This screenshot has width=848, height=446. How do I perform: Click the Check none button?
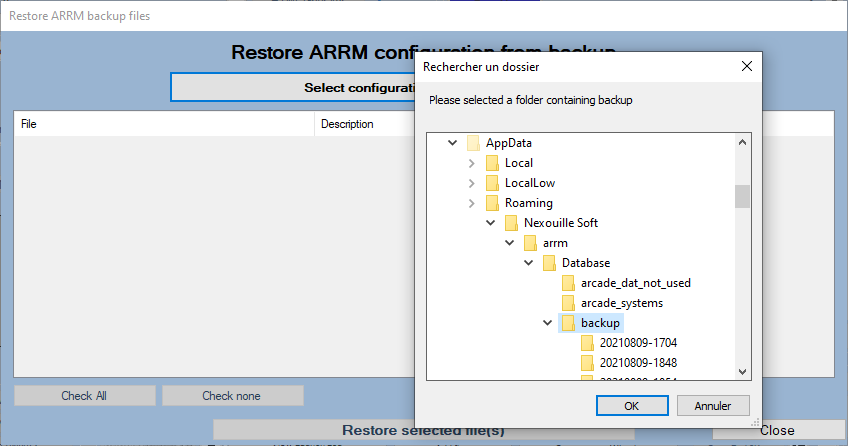tap(231, 396)
